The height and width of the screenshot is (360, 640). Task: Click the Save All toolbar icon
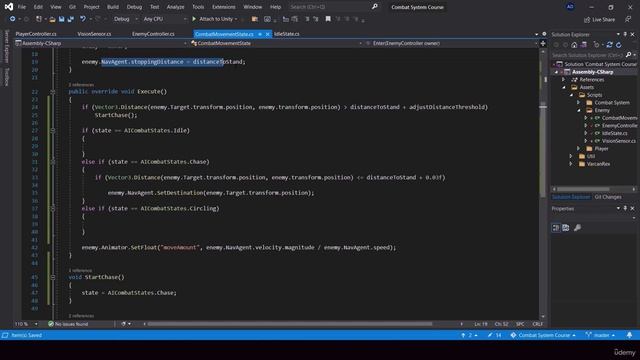pyautogui.click(x=71, y=19)
